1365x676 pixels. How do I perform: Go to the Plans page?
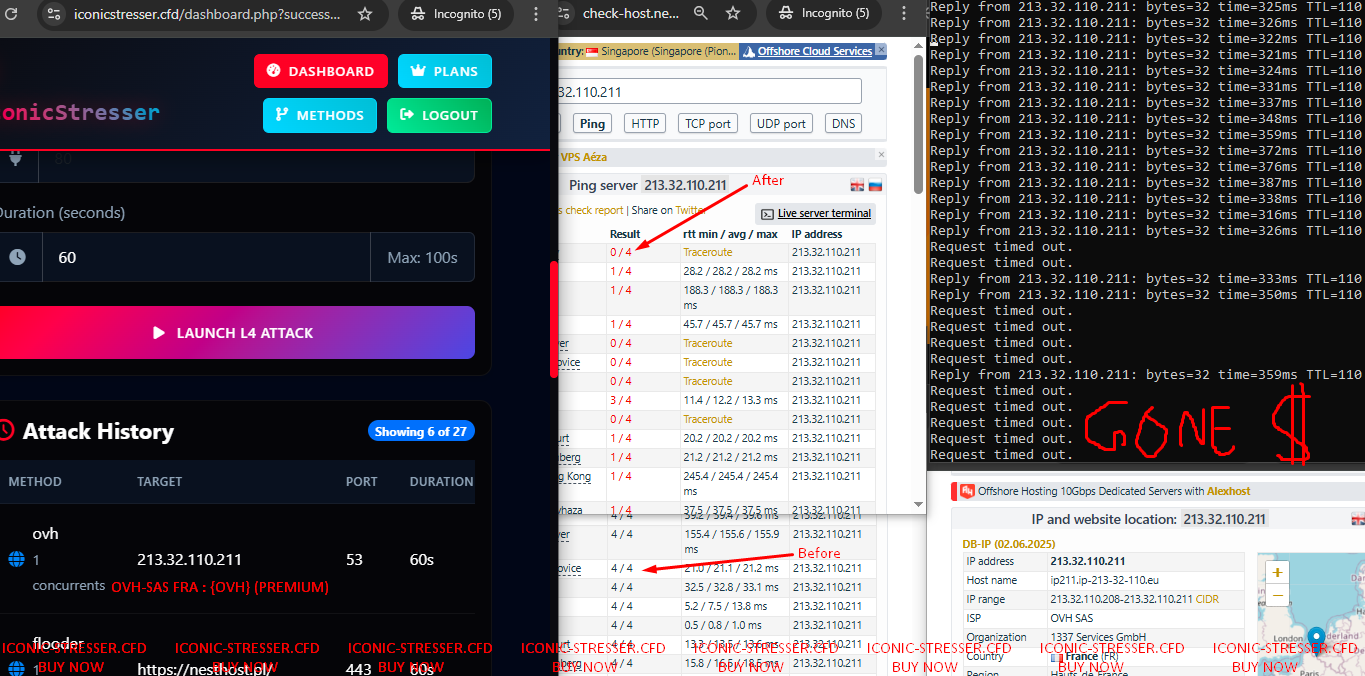coord(445,71)
